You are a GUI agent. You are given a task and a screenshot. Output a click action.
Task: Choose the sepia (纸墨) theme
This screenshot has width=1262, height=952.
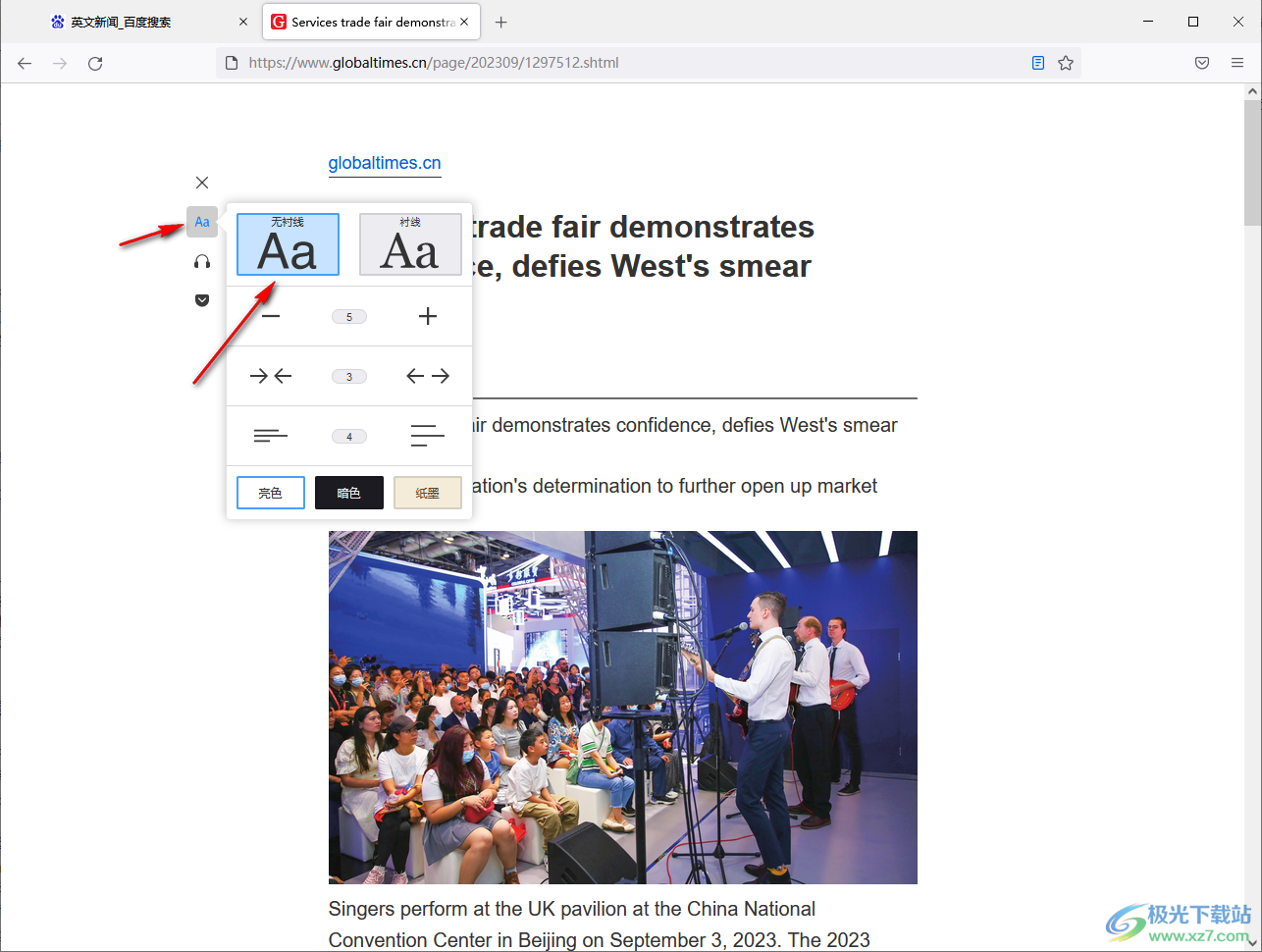[x=428, y=493]
